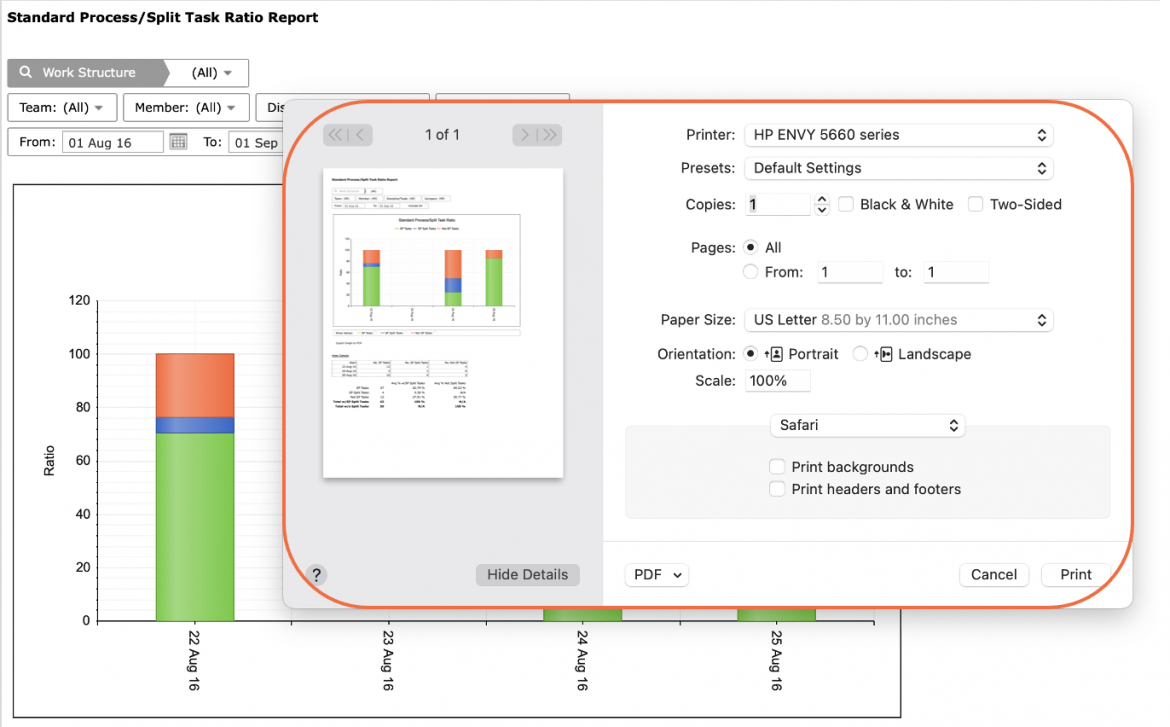Open the Presets Default Settings dropdown
Image resolution: width=1170 pixels, height=727 pixels.
[x=899, y=168]
